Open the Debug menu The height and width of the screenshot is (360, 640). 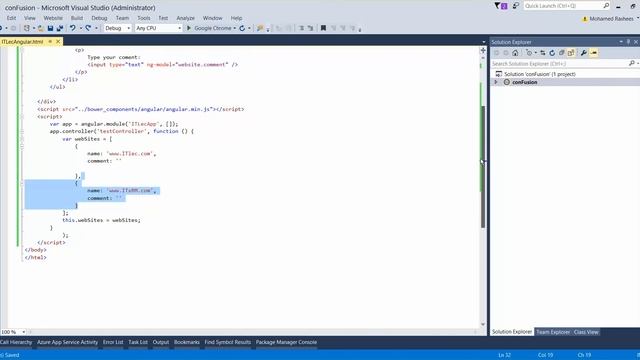tap(99, 18)
